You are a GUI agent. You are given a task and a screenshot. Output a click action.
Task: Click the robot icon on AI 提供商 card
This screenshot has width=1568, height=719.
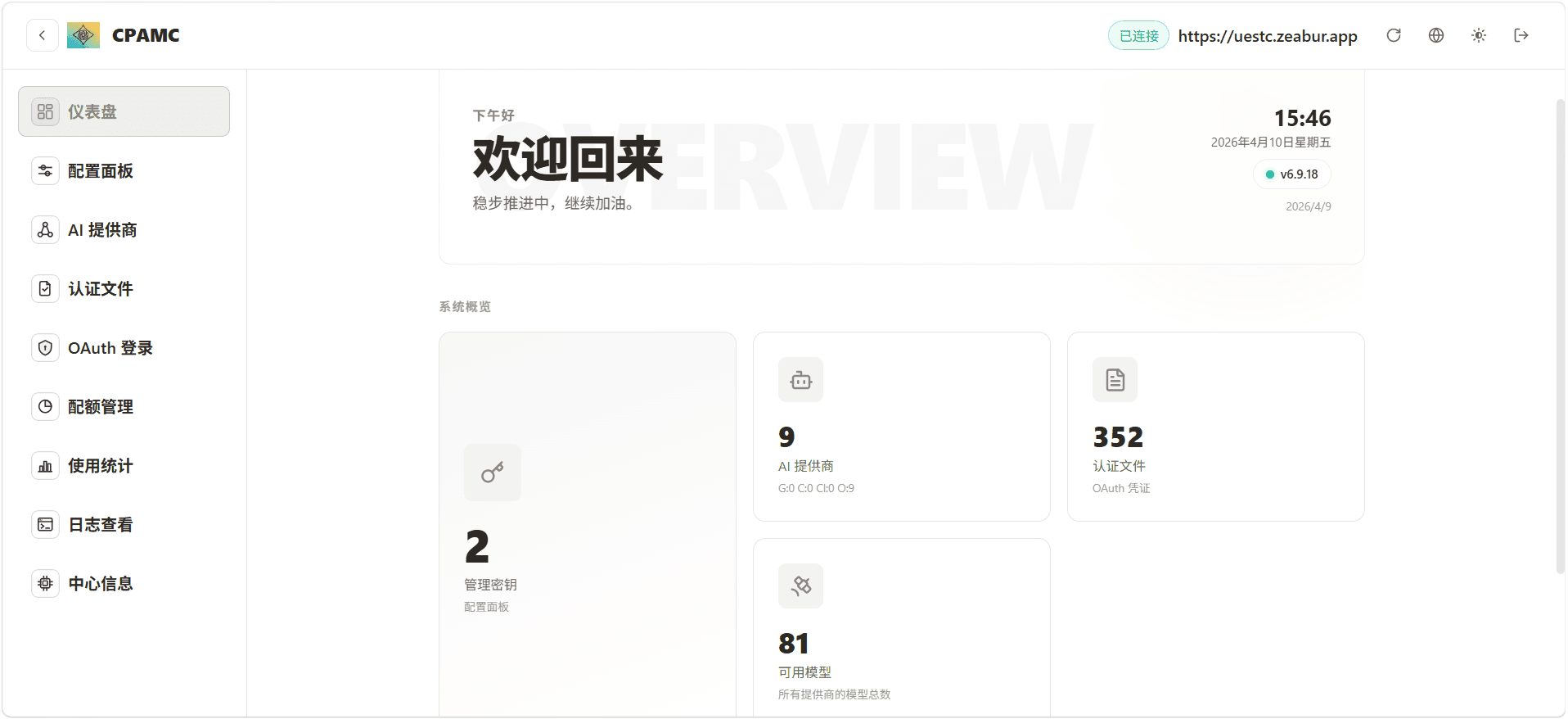[800, 379]
